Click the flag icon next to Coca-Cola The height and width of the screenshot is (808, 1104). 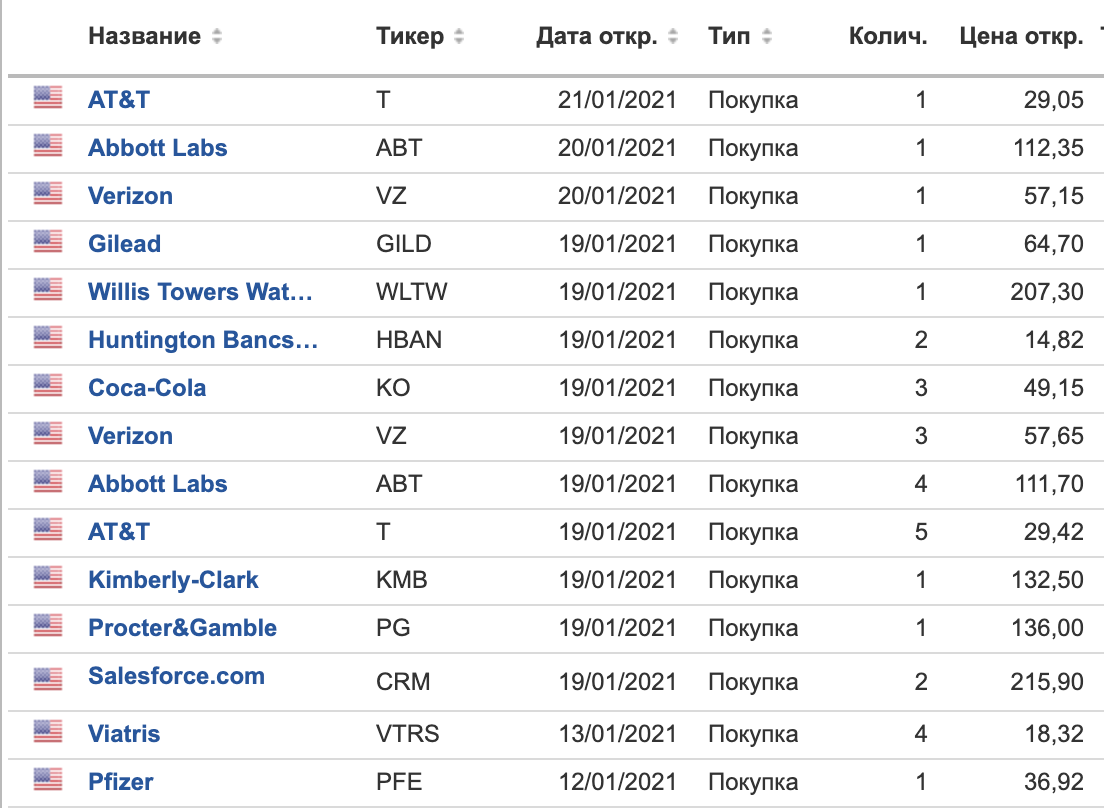pyautogui.click(x=47, y=385)
